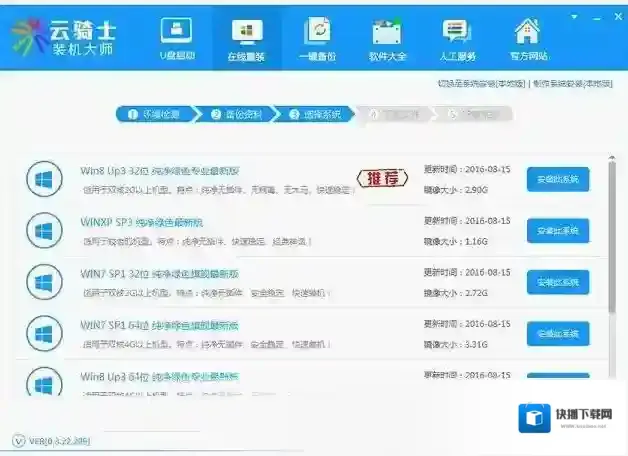Select the WINXP SP3 system title

(141, 222)
